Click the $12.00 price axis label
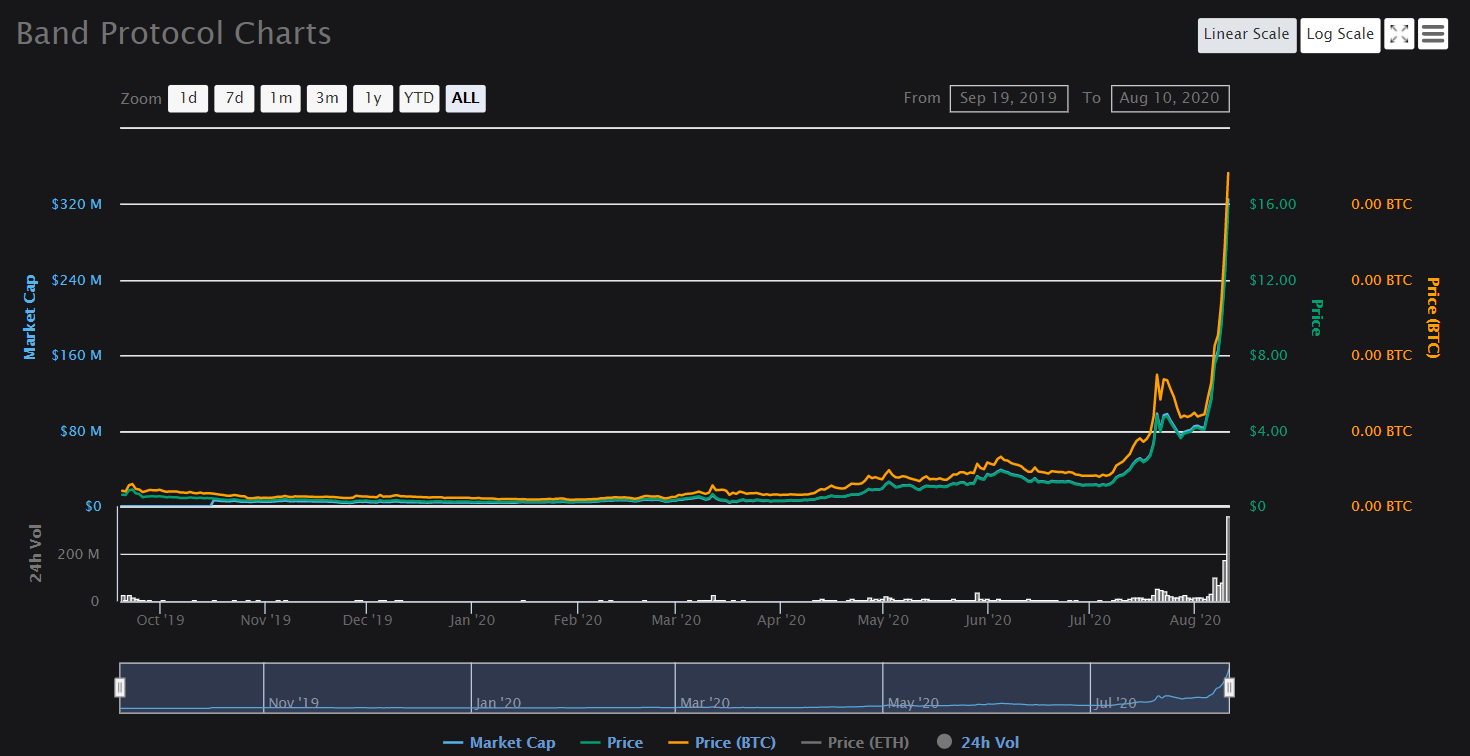Screen dimensions: 1470x756 tap(1273, 280)
